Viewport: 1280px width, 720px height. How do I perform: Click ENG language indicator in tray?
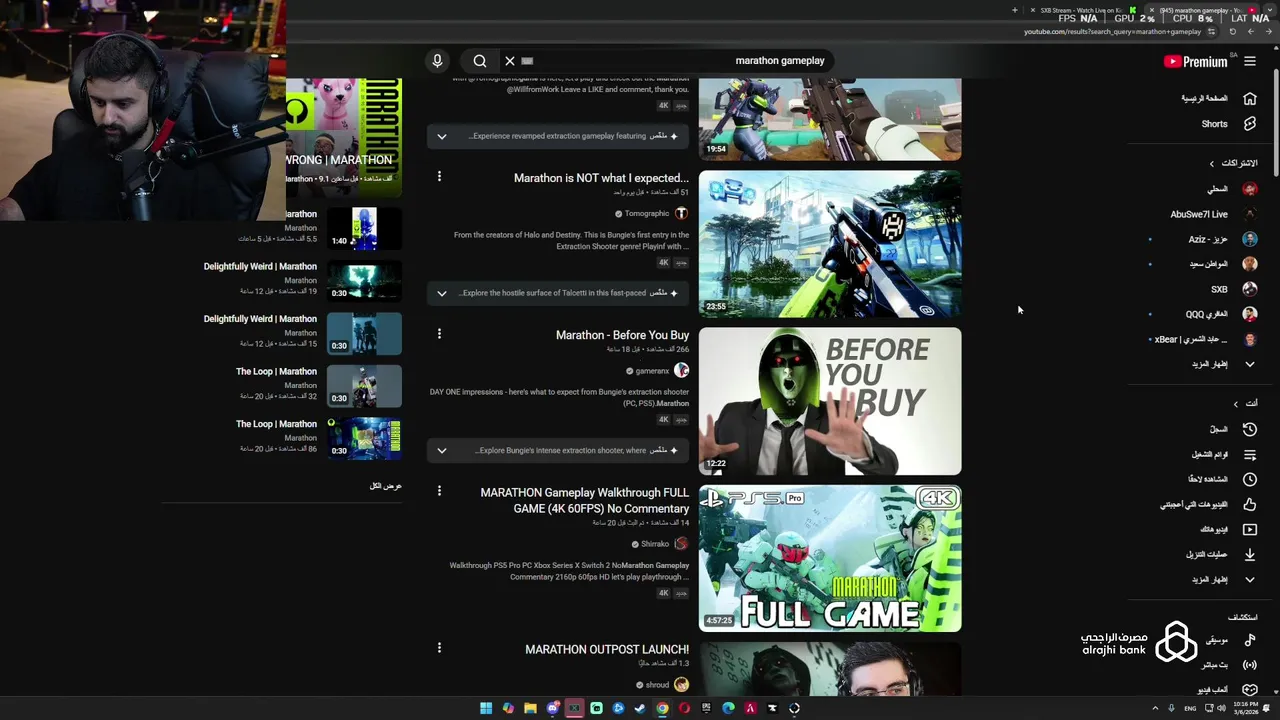(1190, 708)
